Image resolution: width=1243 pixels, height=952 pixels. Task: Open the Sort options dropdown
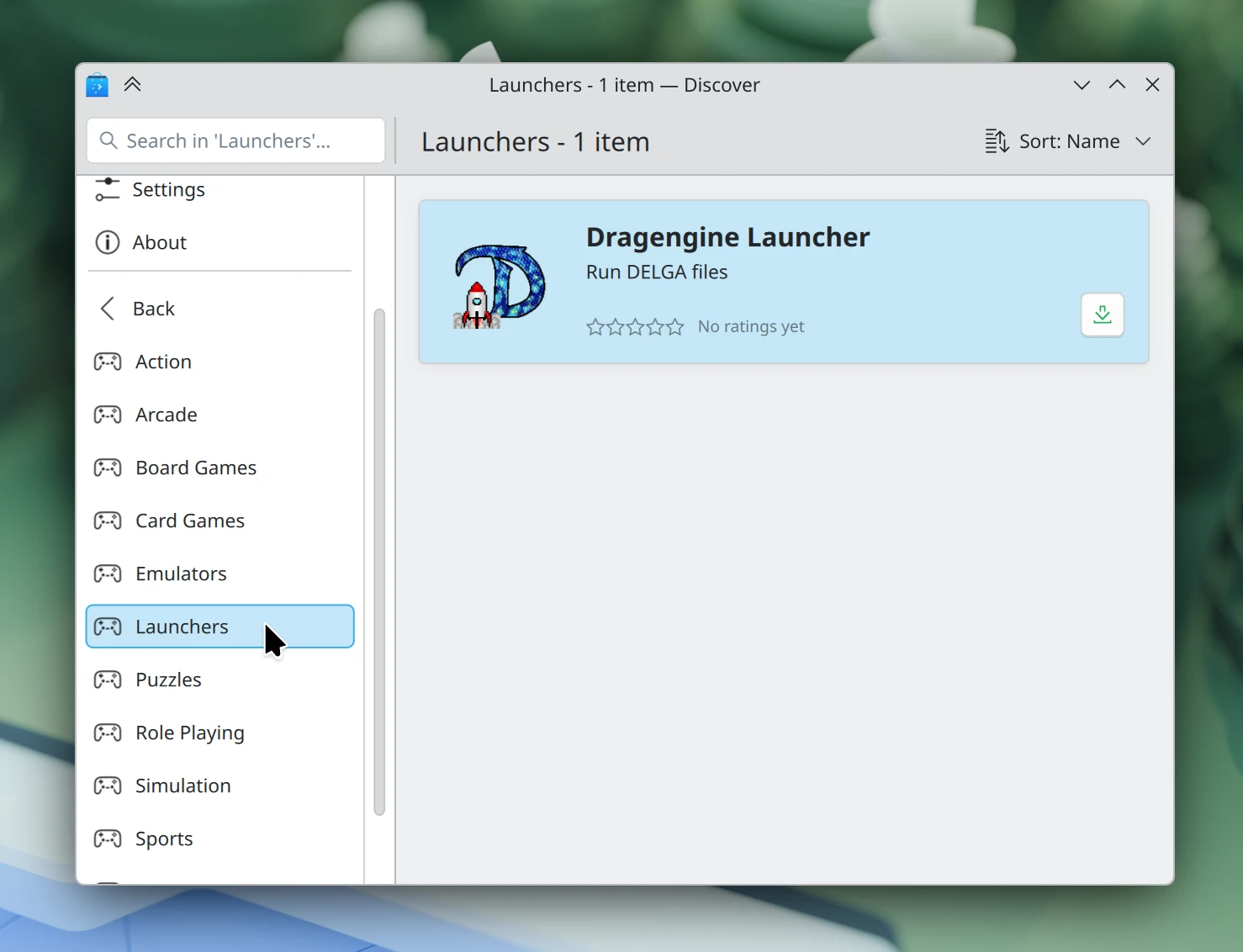pyautogui.click(x=1066, y=141)
